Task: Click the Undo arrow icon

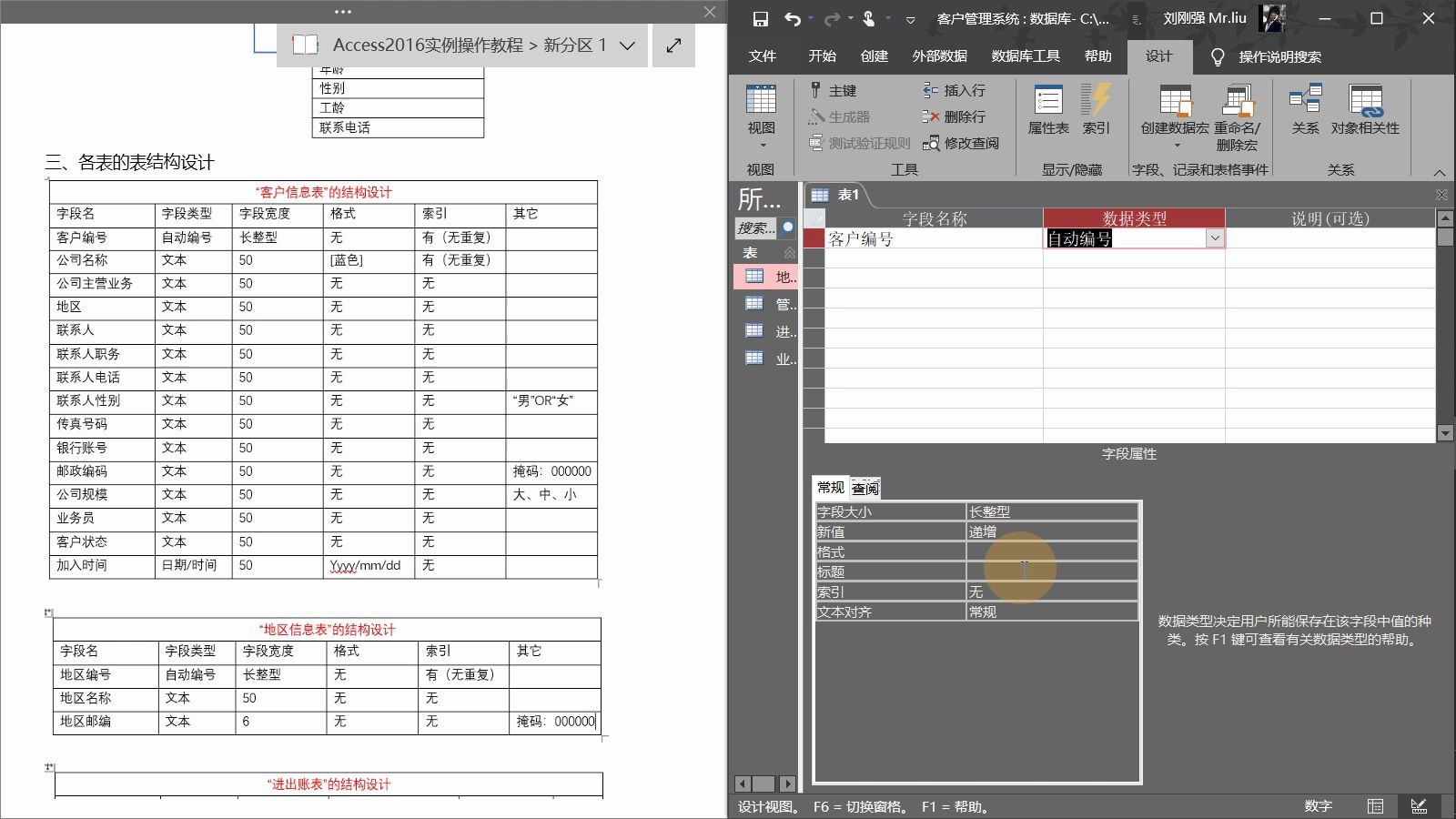Action: pyautogui.click(x=793, y=18)
